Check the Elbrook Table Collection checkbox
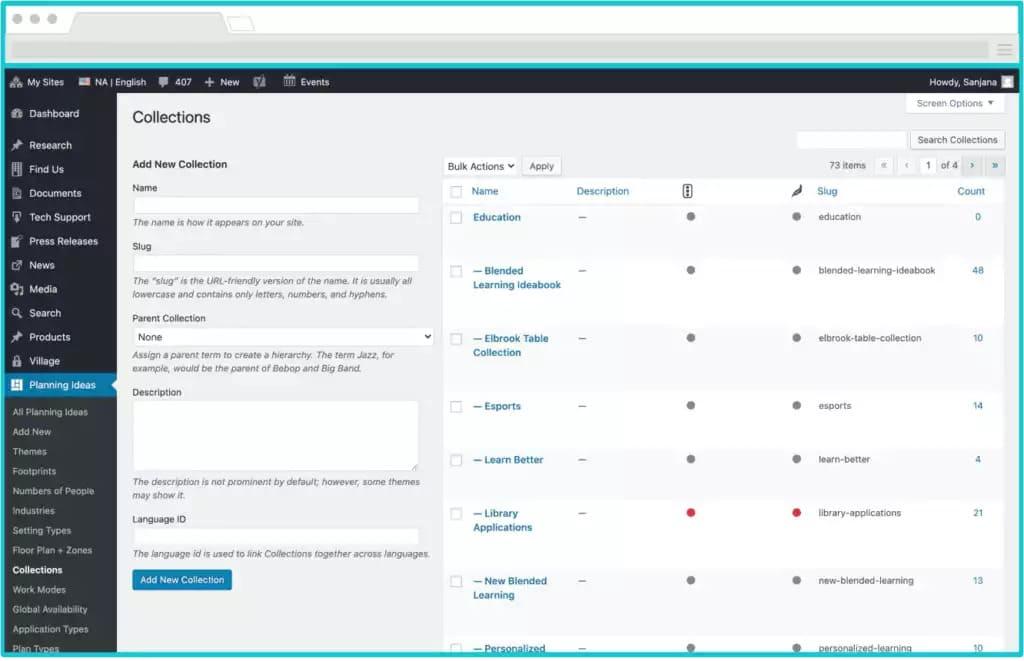This screenshot has height=661, width=1024. [x=456, y=339]
